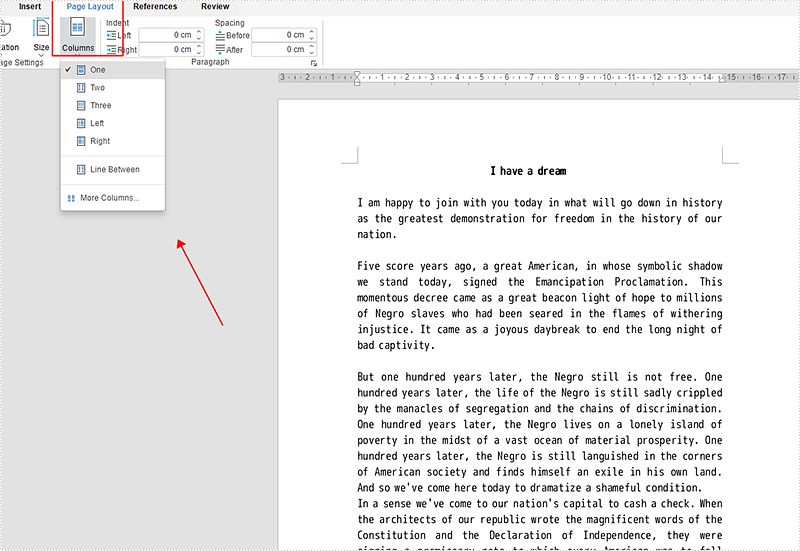
Task: Click the word 'Emancipation' in document
Action: pyautogui.click(x=569, y=282)
